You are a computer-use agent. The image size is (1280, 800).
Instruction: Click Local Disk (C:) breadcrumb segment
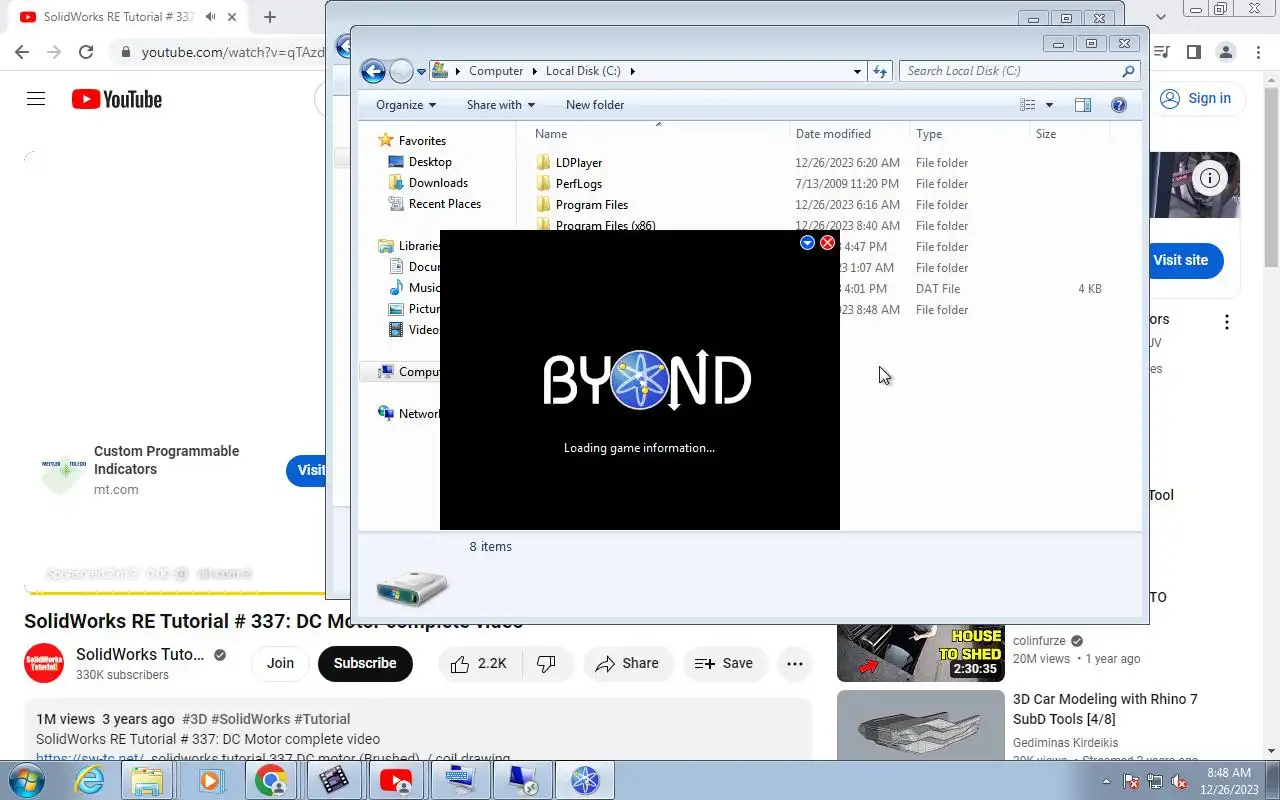[583, 71]
